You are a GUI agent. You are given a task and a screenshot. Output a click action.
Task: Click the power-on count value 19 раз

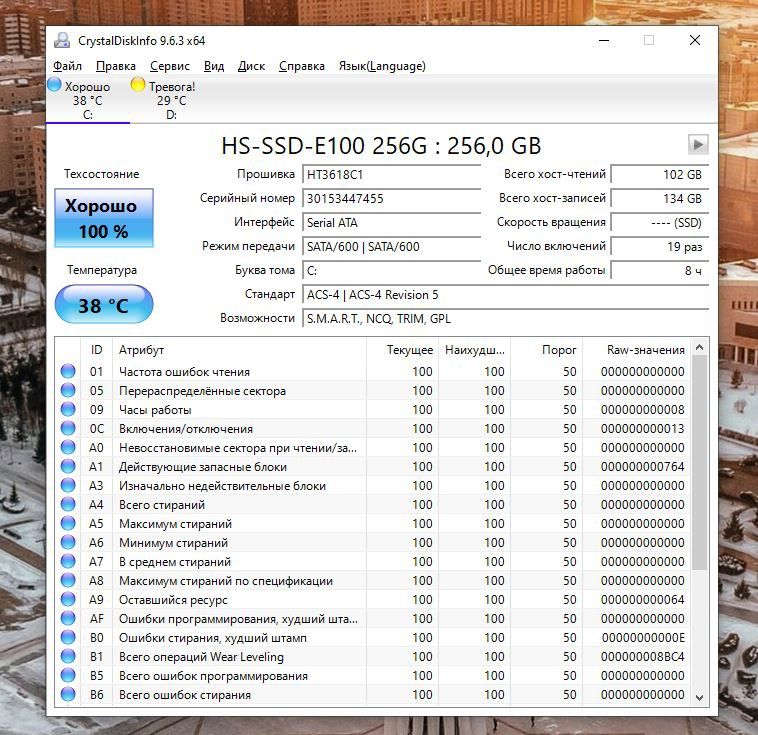[659, 247]
